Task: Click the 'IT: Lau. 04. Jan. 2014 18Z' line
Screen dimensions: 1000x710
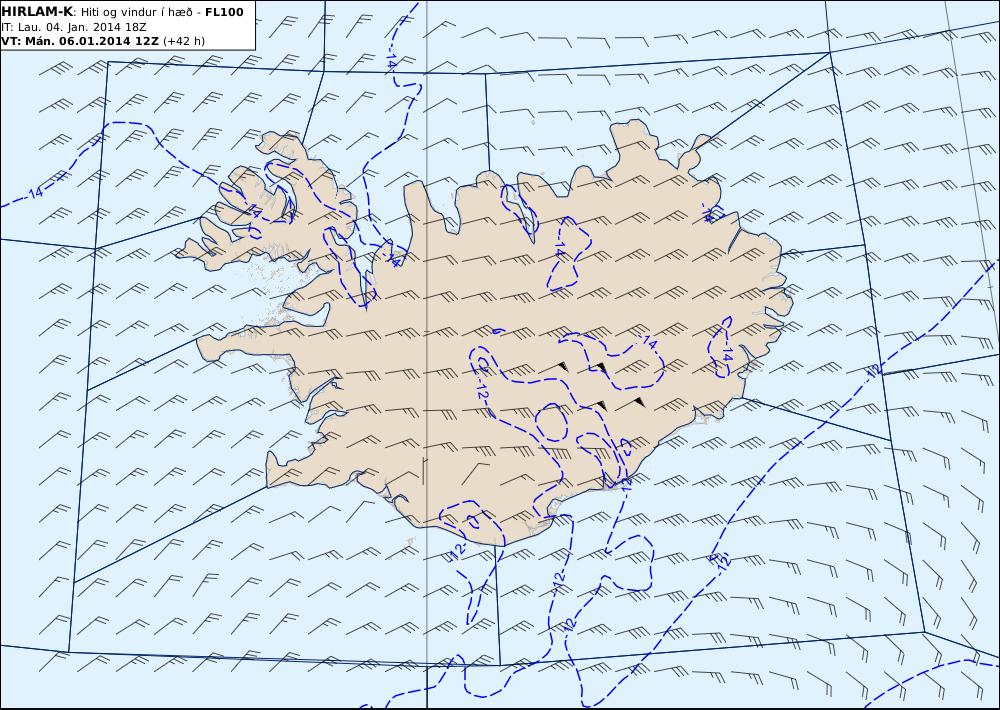Action: (73, 27)
